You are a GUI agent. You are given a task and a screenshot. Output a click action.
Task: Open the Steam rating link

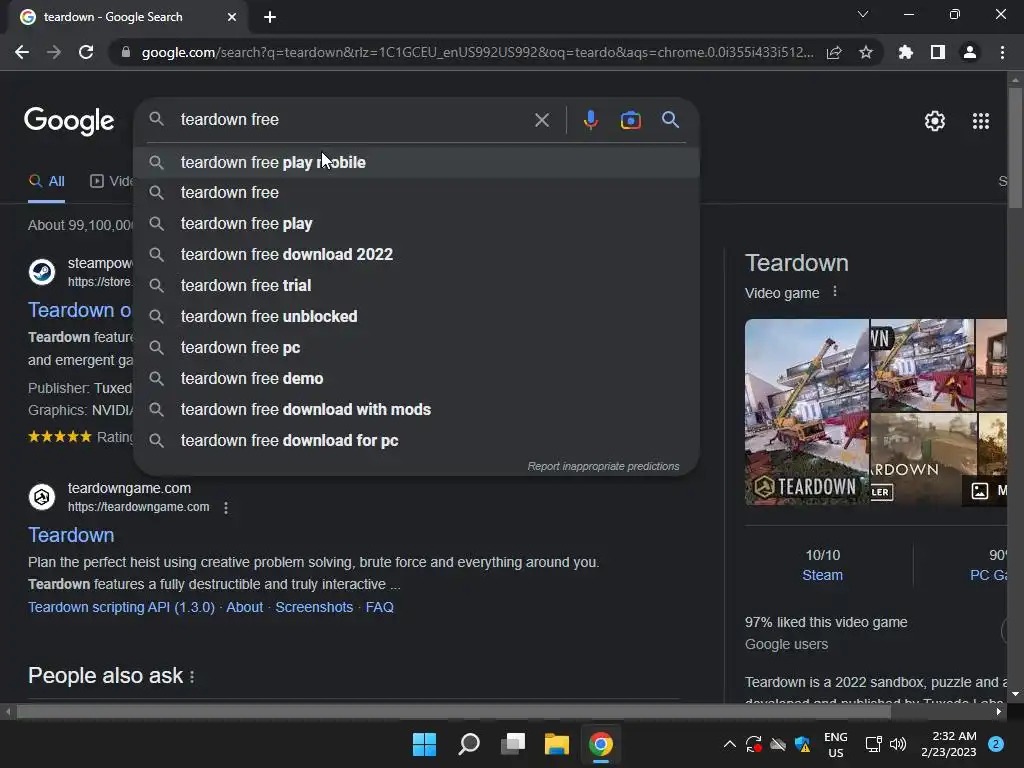pos(822,575)
